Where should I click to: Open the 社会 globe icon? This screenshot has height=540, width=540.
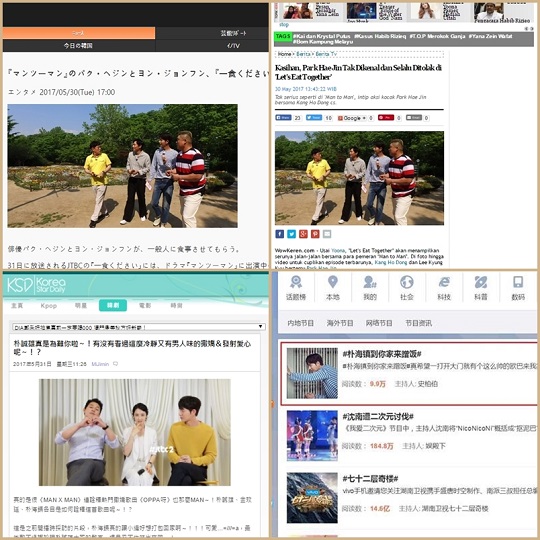[x=406, y=282]
